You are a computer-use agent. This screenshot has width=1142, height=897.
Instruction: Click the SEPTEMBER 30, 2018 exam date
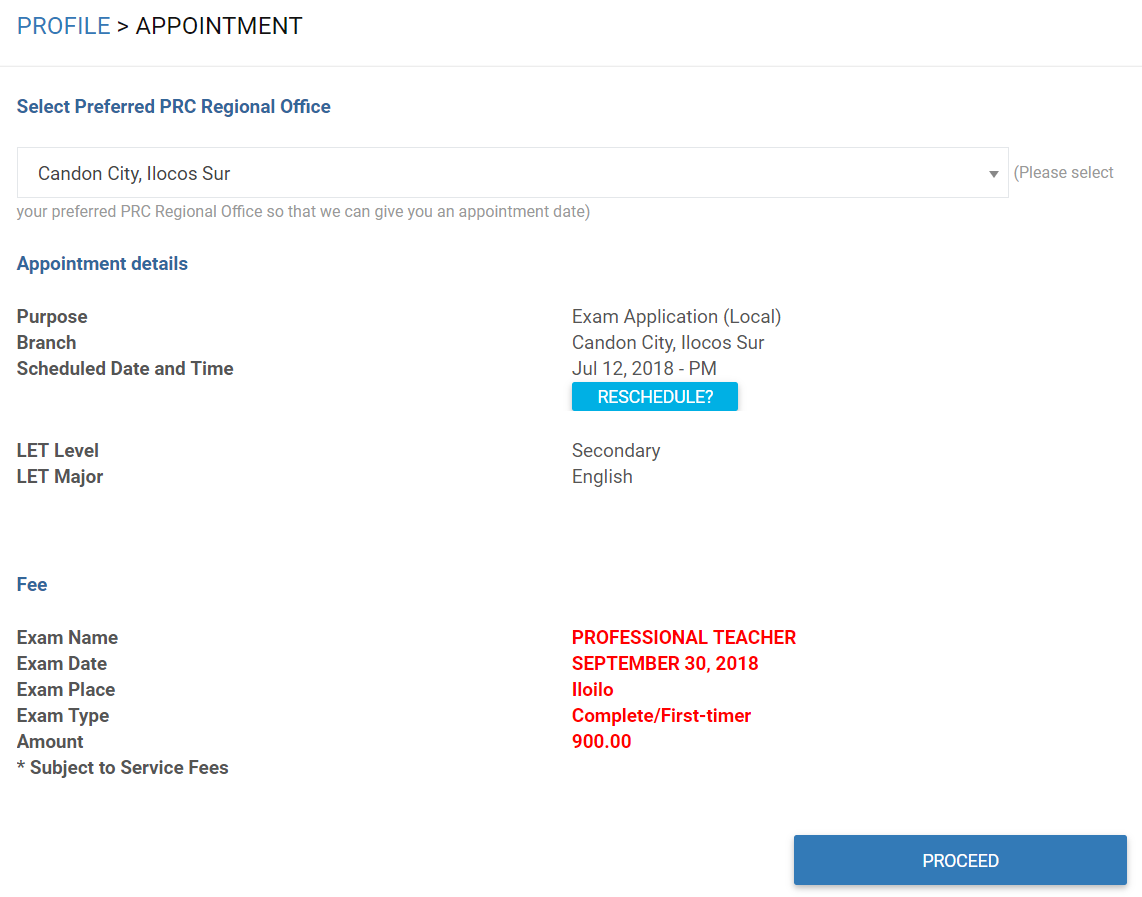(x=665, y=663)
